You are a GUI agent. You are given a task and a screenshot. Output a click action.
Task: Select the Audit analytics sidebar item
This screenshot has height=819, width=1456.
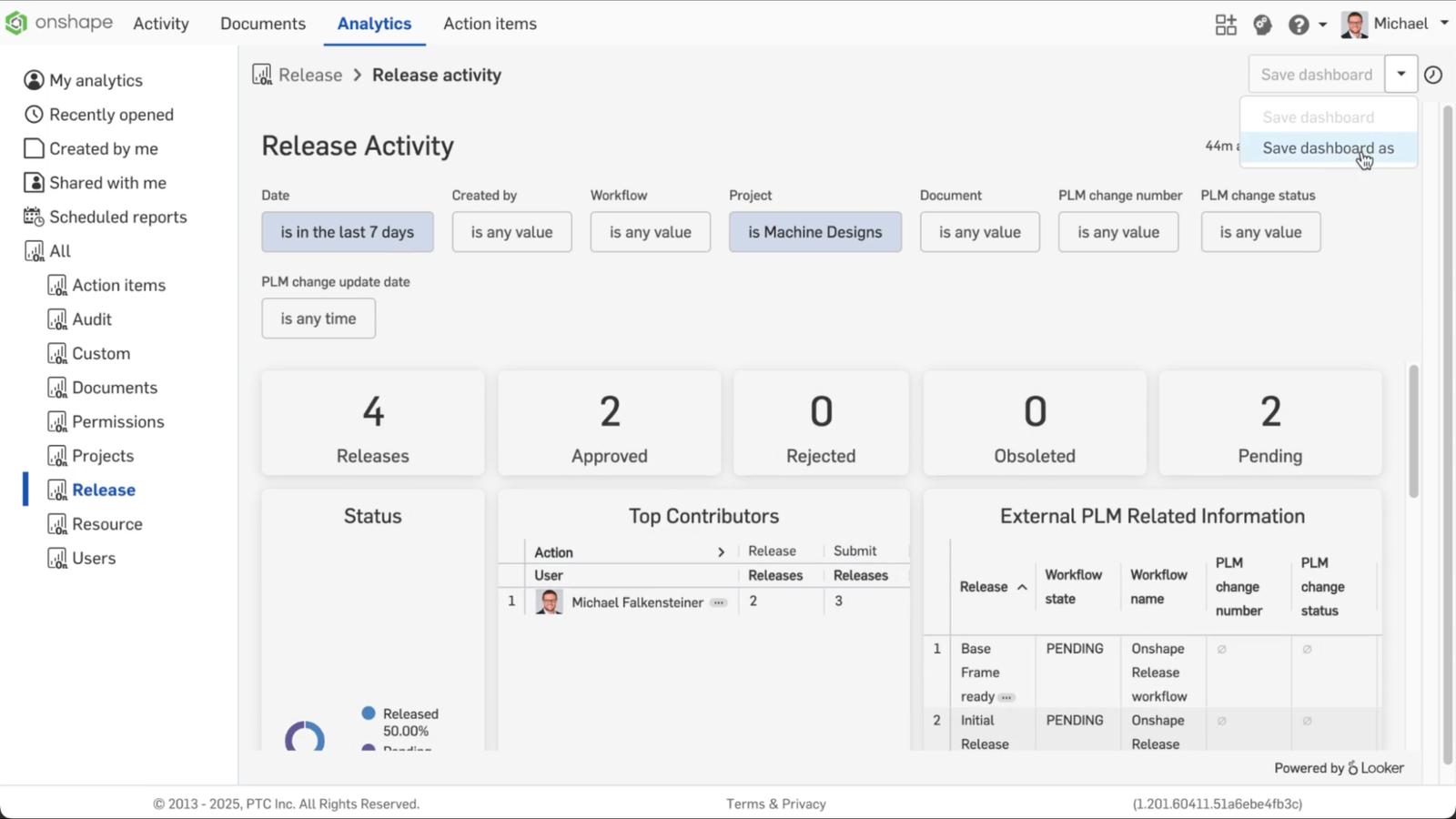[91, 318]
